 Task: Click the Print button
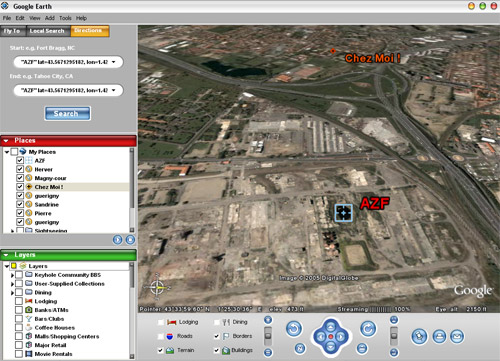439,337
